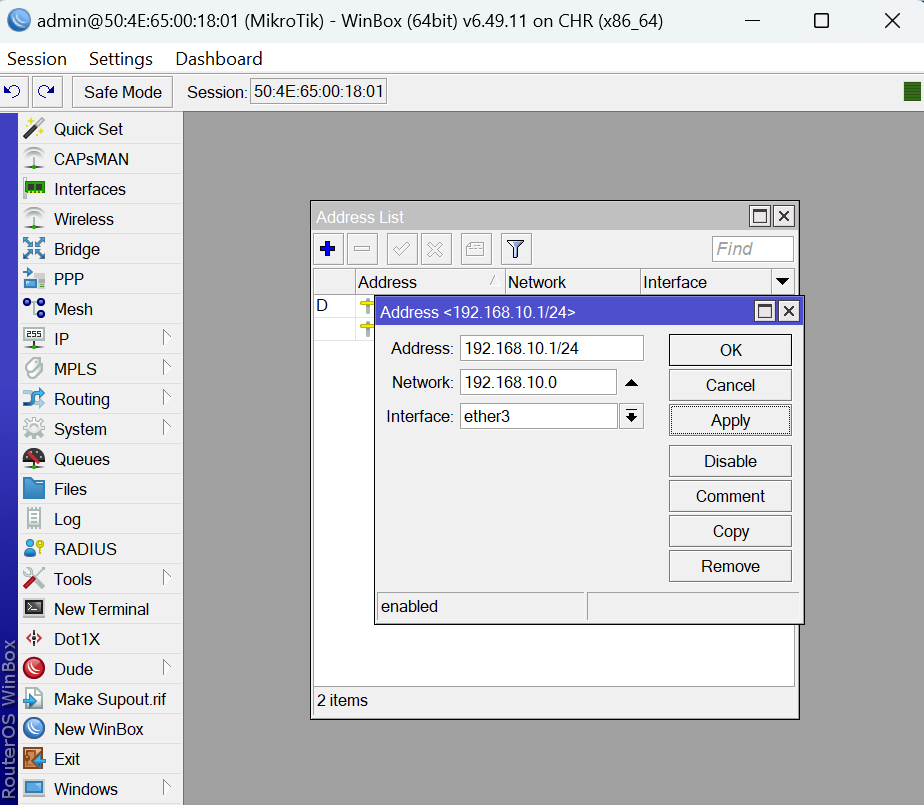This screenshot has height=805, width=924.
Task: Expand System submenu arrow
Action: [167, 428]
